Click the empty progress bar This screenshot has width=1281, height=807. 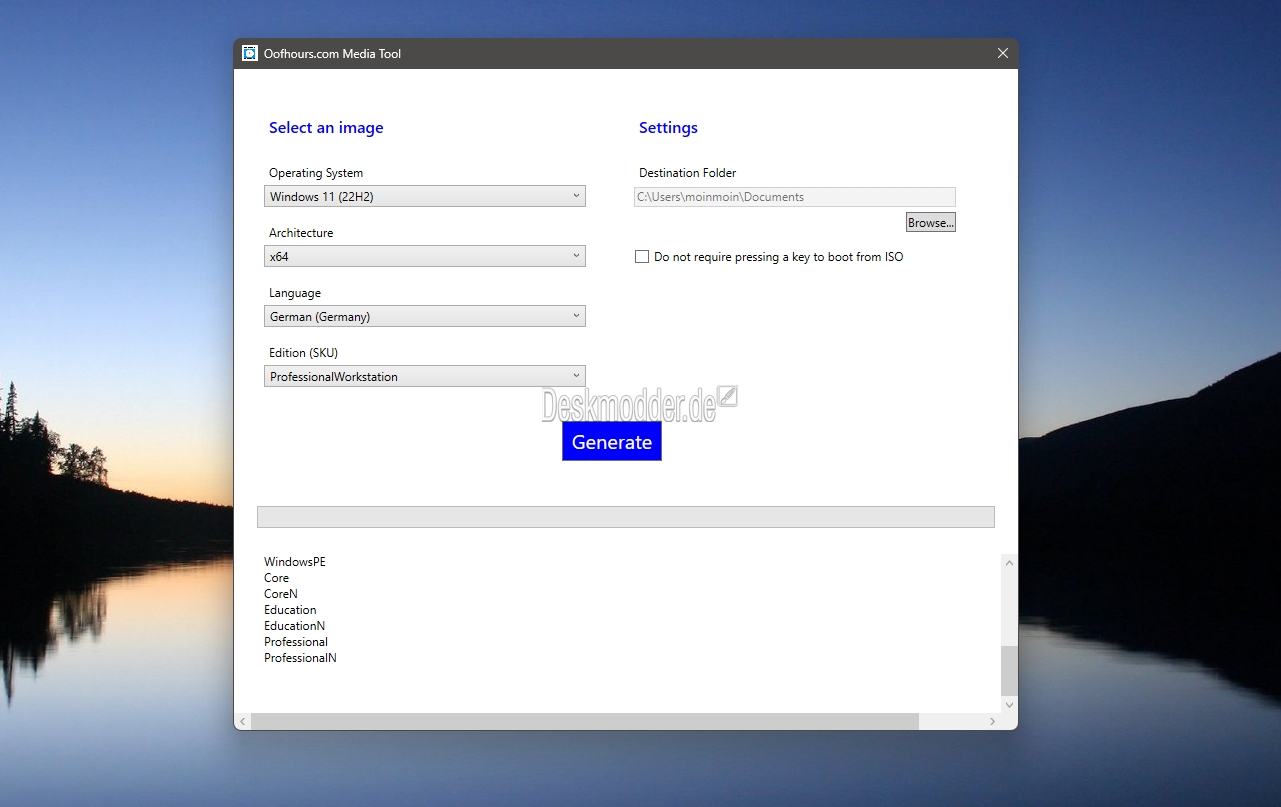pos(626,516)
